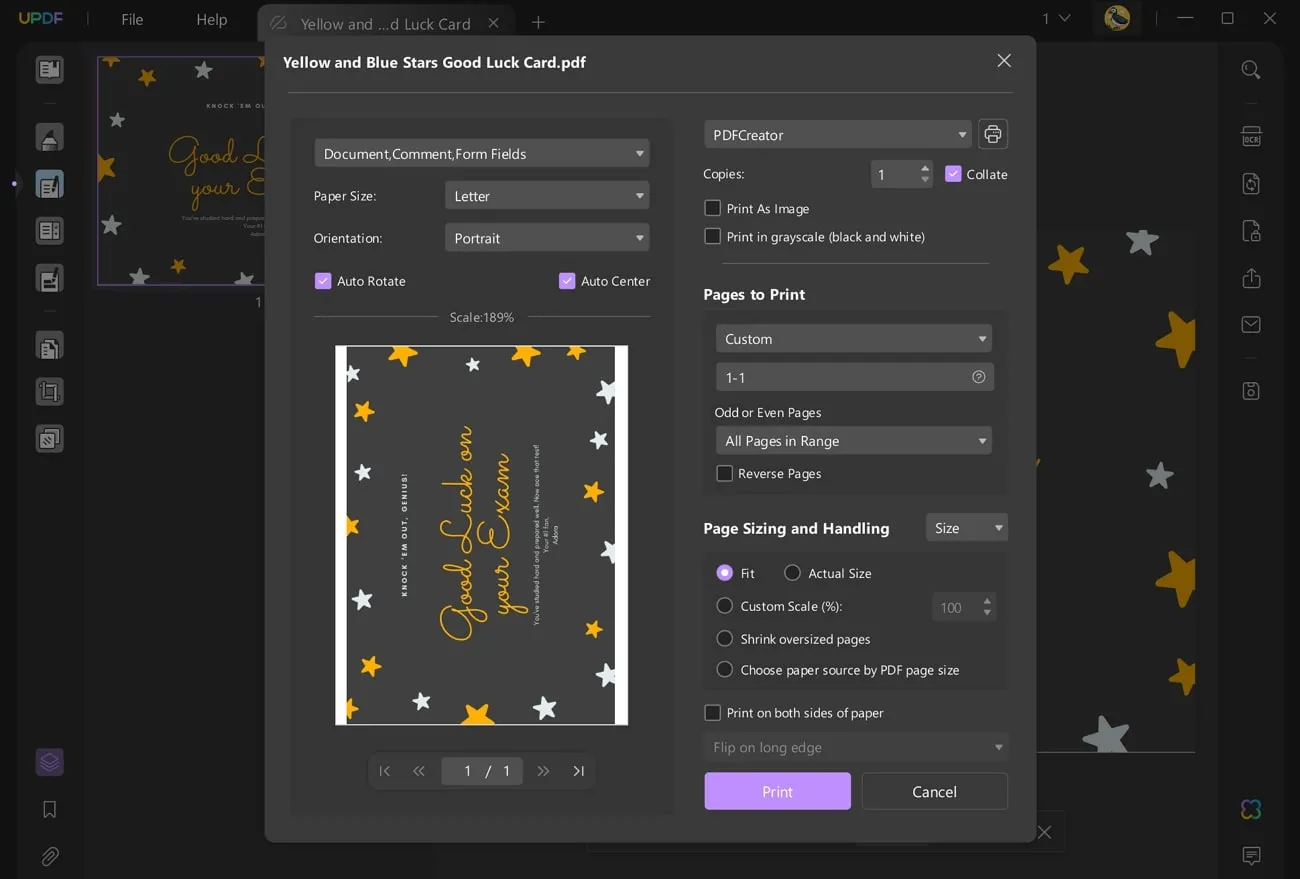Go to the last preview page
This screenshot has height=879, width=1300.
pos(578,771)
